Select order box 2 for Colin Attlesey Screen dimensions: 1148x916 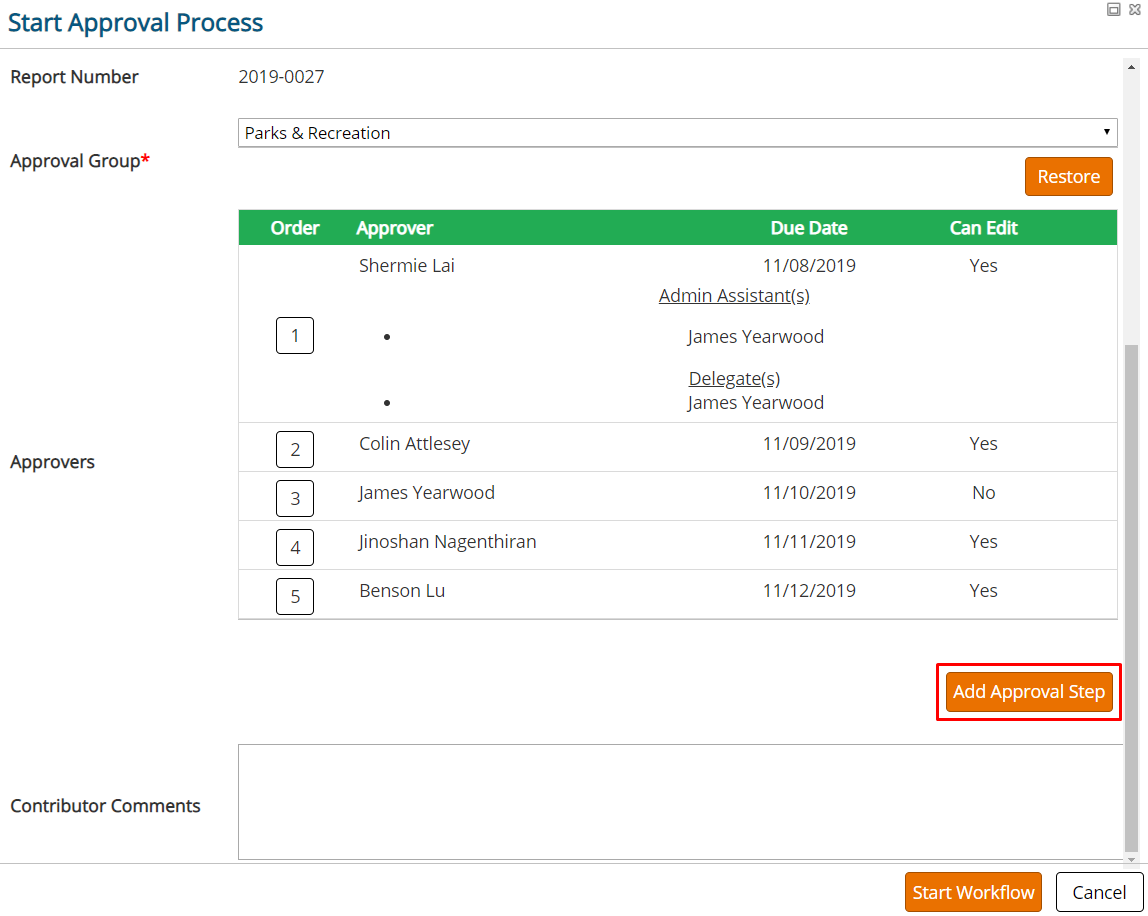point(295,449)
